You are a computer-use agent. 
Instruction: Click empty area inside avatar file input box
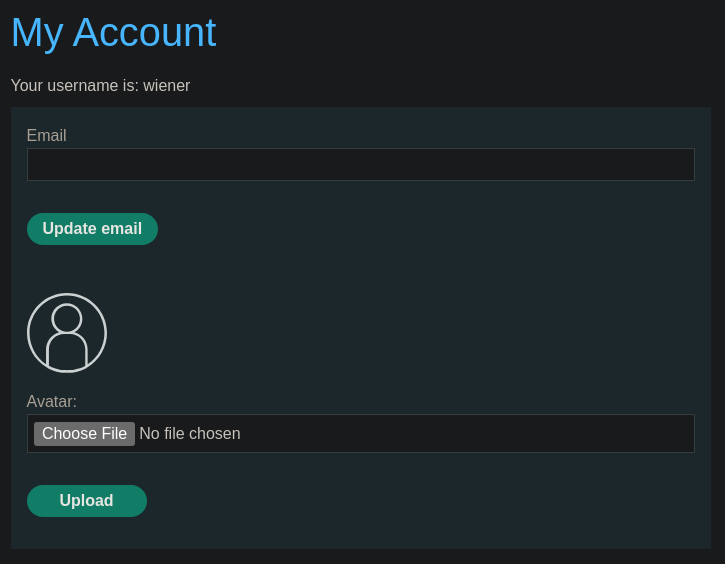[x=462, y=434]
